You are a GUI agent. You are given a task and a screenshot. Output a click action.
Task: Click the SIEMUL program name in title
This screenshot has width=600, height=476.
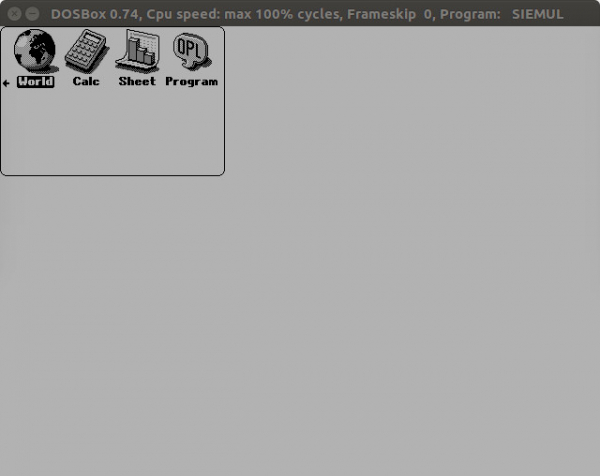538,14
